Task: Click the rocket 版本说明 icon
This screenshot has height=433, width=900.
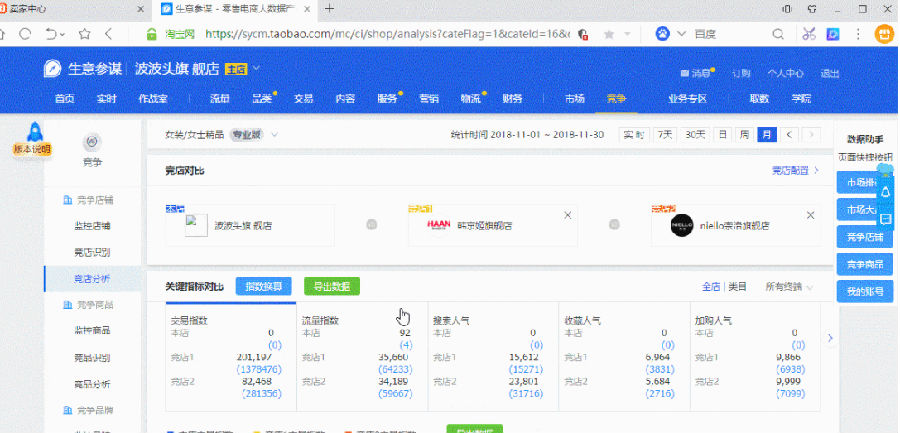Action: pos(32,136)
